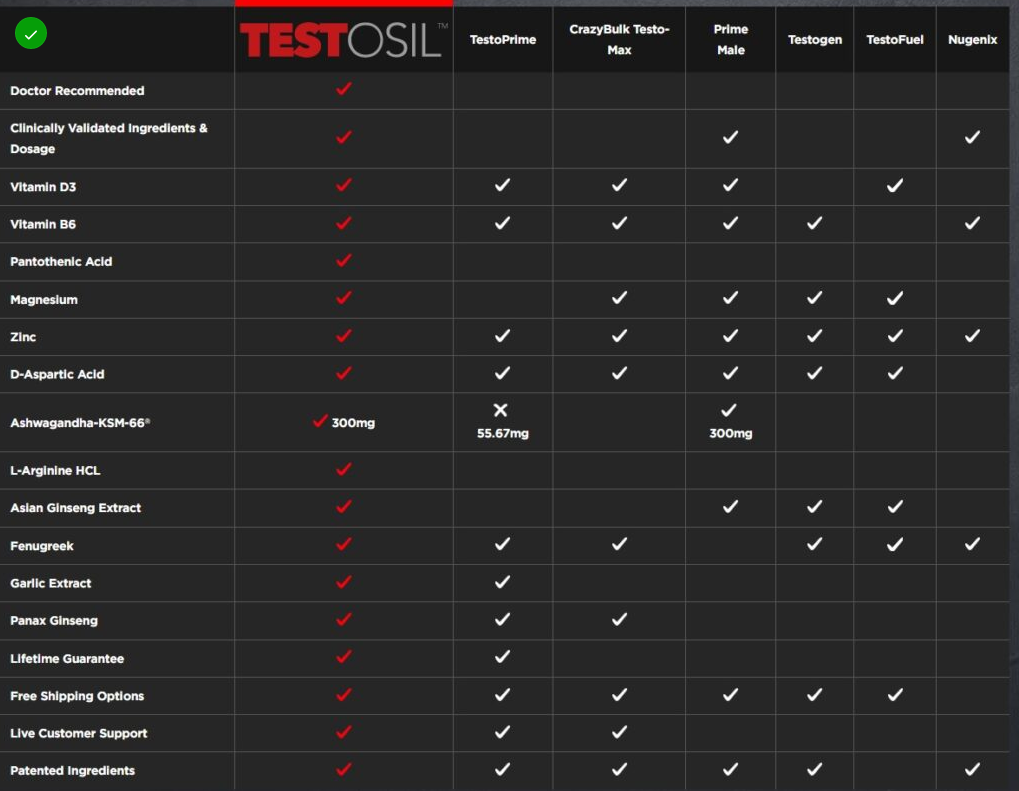Click TestoFuel checkmark in Magnesium row
This screenshot has width=1019, height=791.
(x=895, y=298)
